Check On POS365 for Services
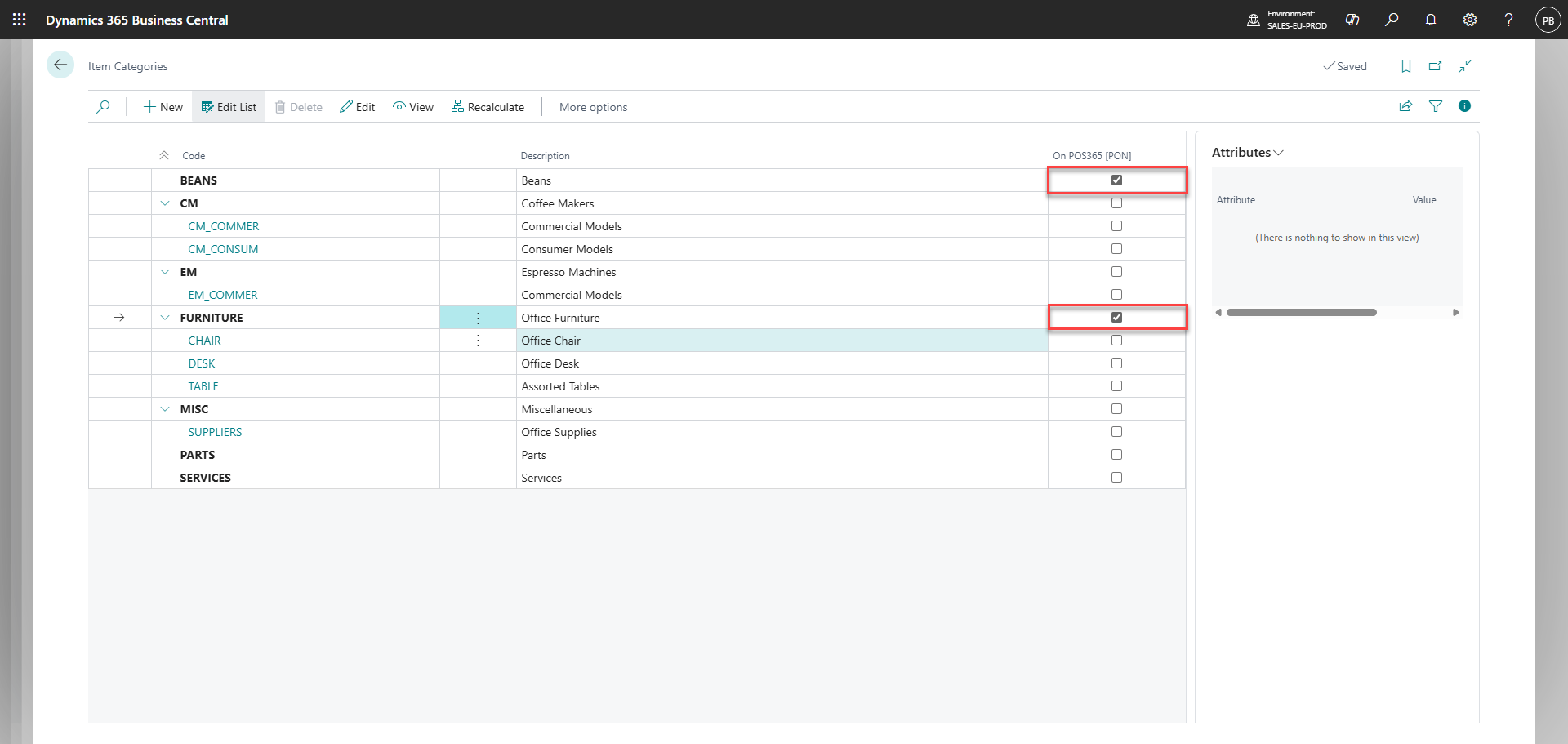This screenshot has width=1568, height=744. (1116, 478)
